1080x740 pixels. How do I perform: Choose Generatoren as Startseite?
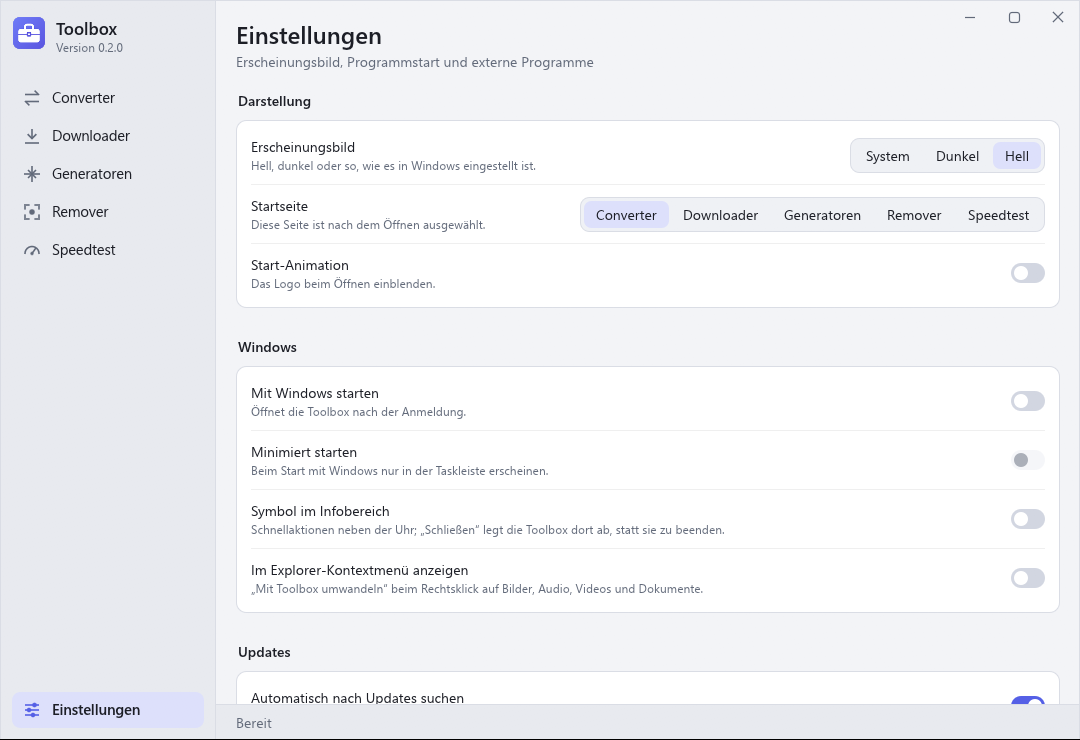point(822,215)
